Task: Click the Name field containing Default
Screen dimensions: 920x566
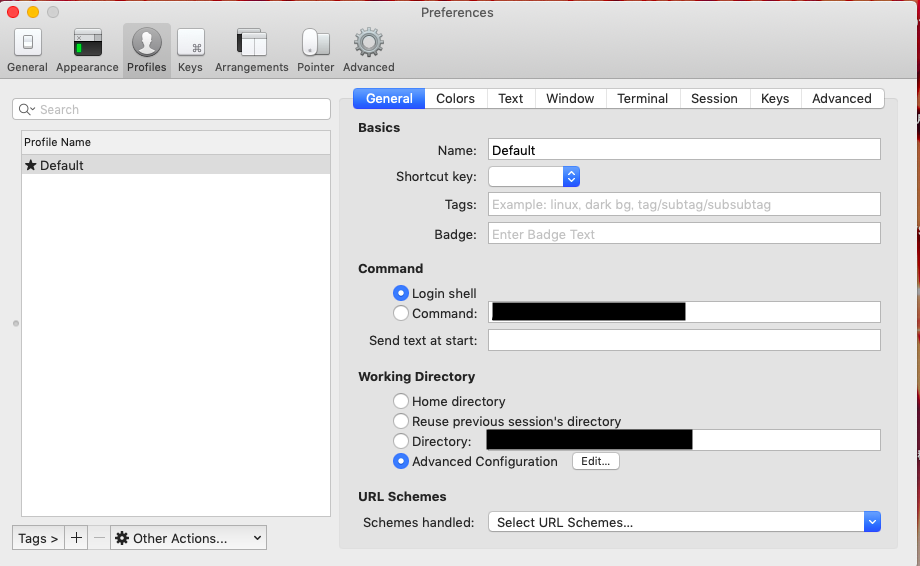Action: pyautogui.click(x=684, y=150)
